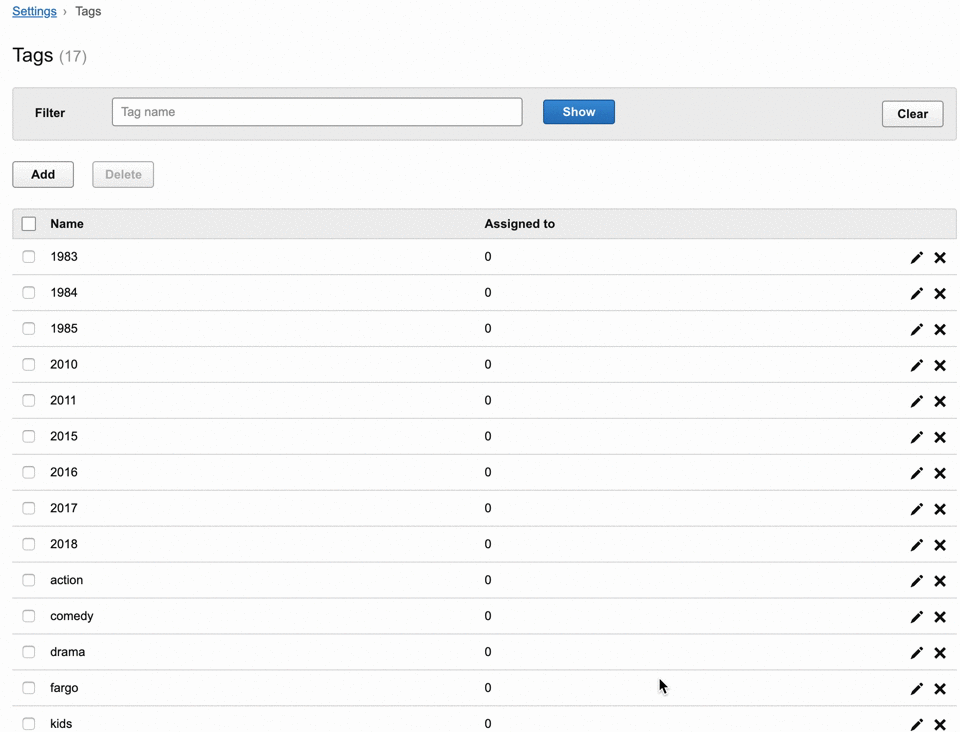960x732 pixels.
Task: Edit the 1985 tag with pencil icon
Action: pos(916,329)
